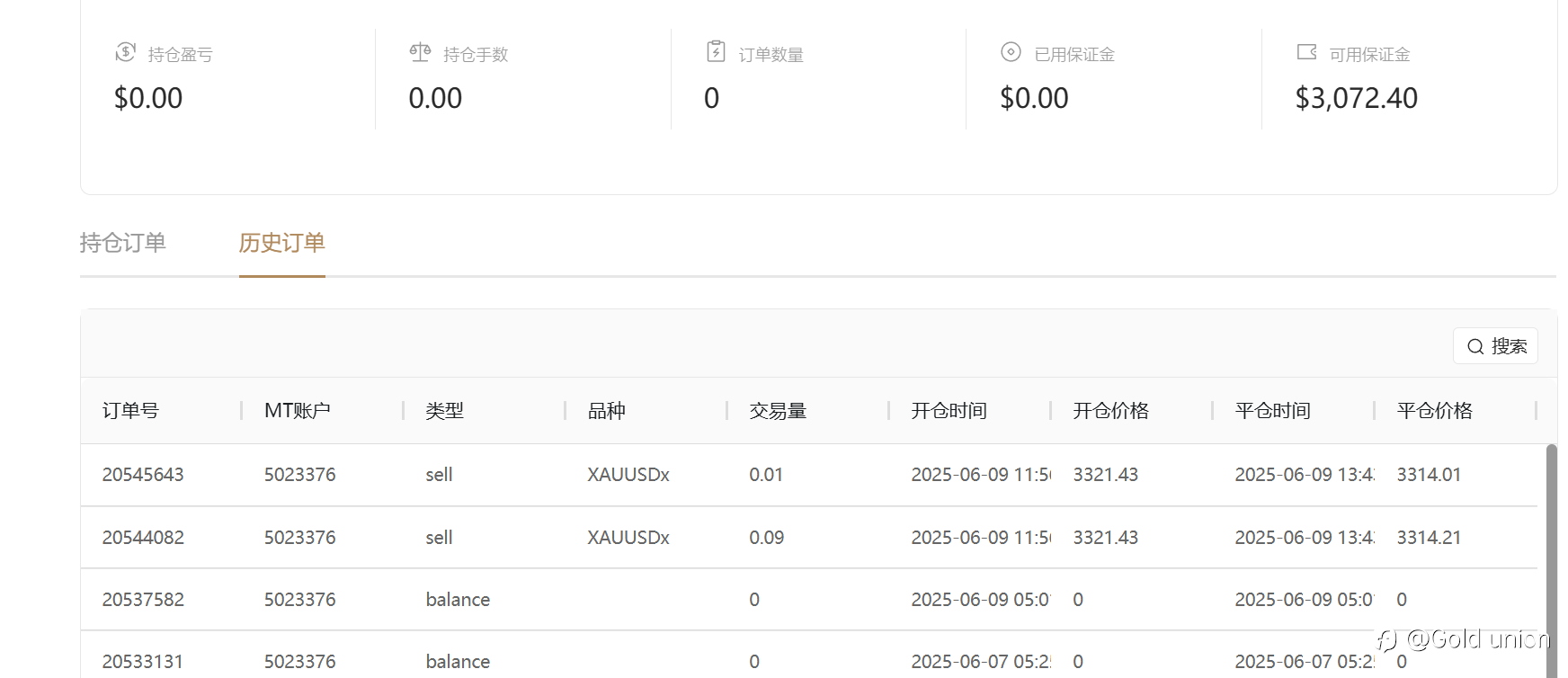Click the 持仓盈亏 dollar icon
This screenshot has width=1568, height=678.
[125, 52]
